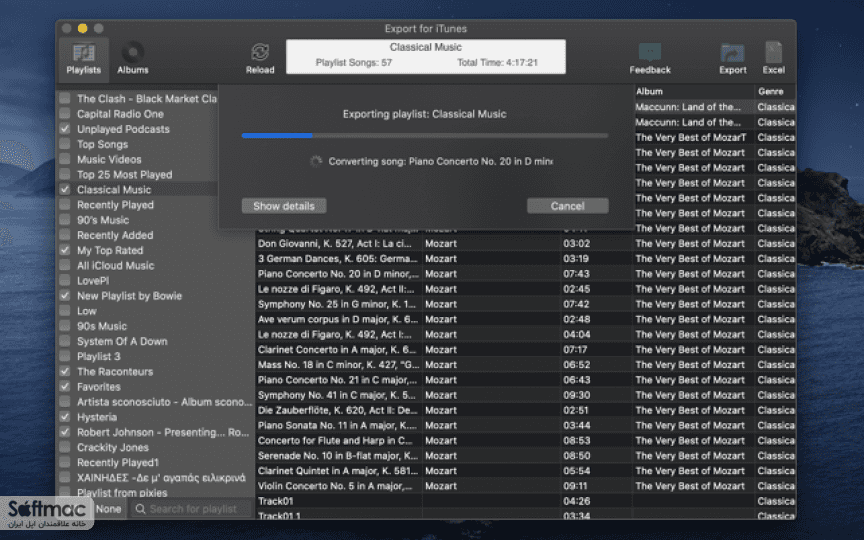Select the ΧΑΙΝΗΔΕΣ playlist entry
Image resolution: width=864 pixels, height=540 pixels.
pyautogui.click(x=161, y=478)
